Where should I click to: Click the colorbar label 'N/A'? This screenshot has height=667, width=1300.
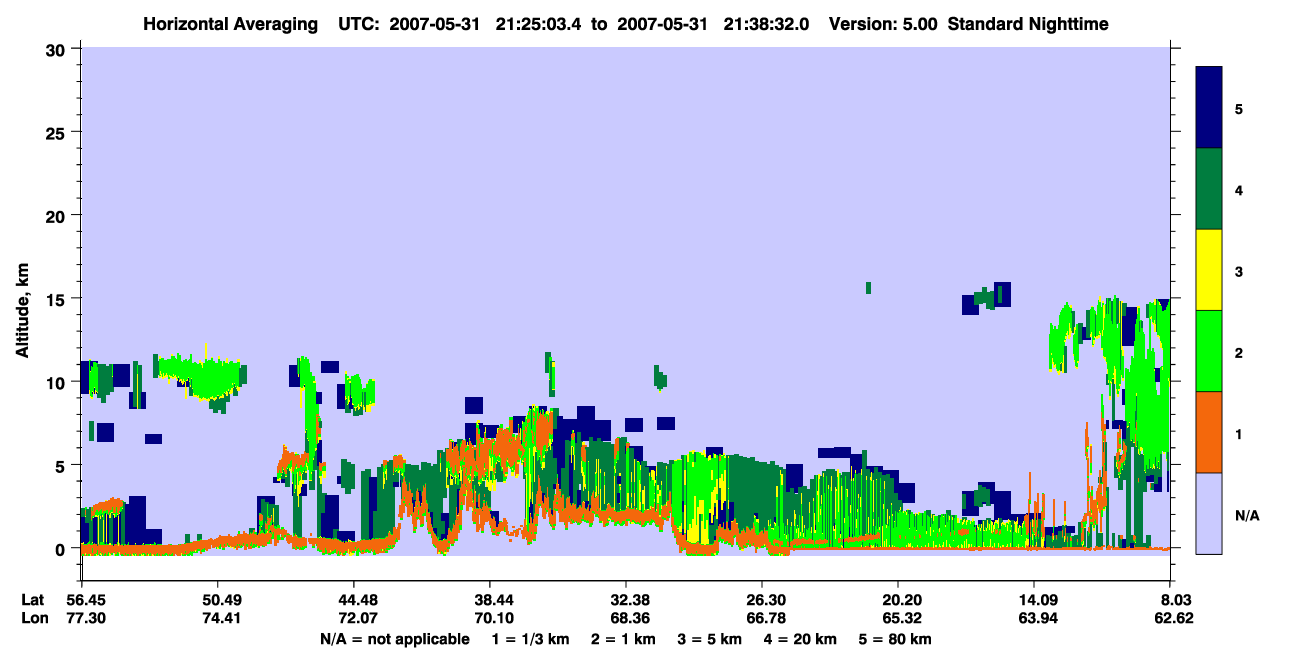point(1246,516)
